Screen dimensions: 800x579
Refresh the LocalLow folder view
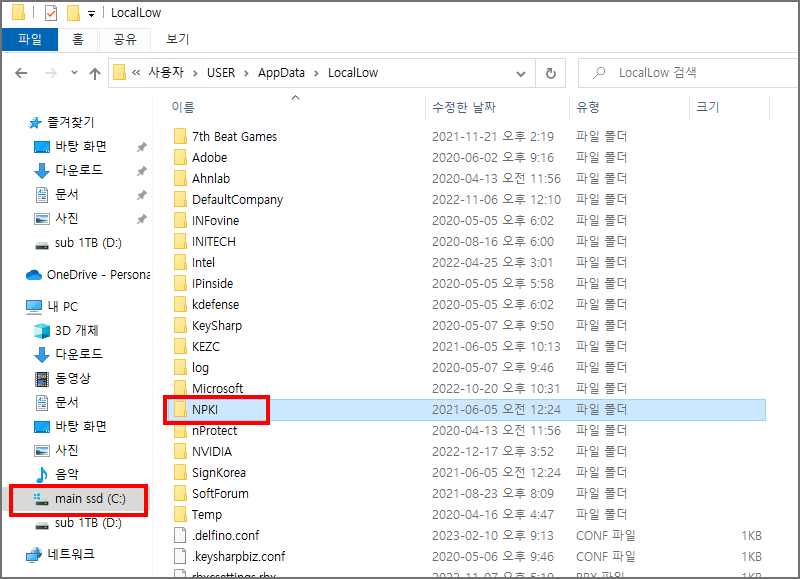click(551, 73)
